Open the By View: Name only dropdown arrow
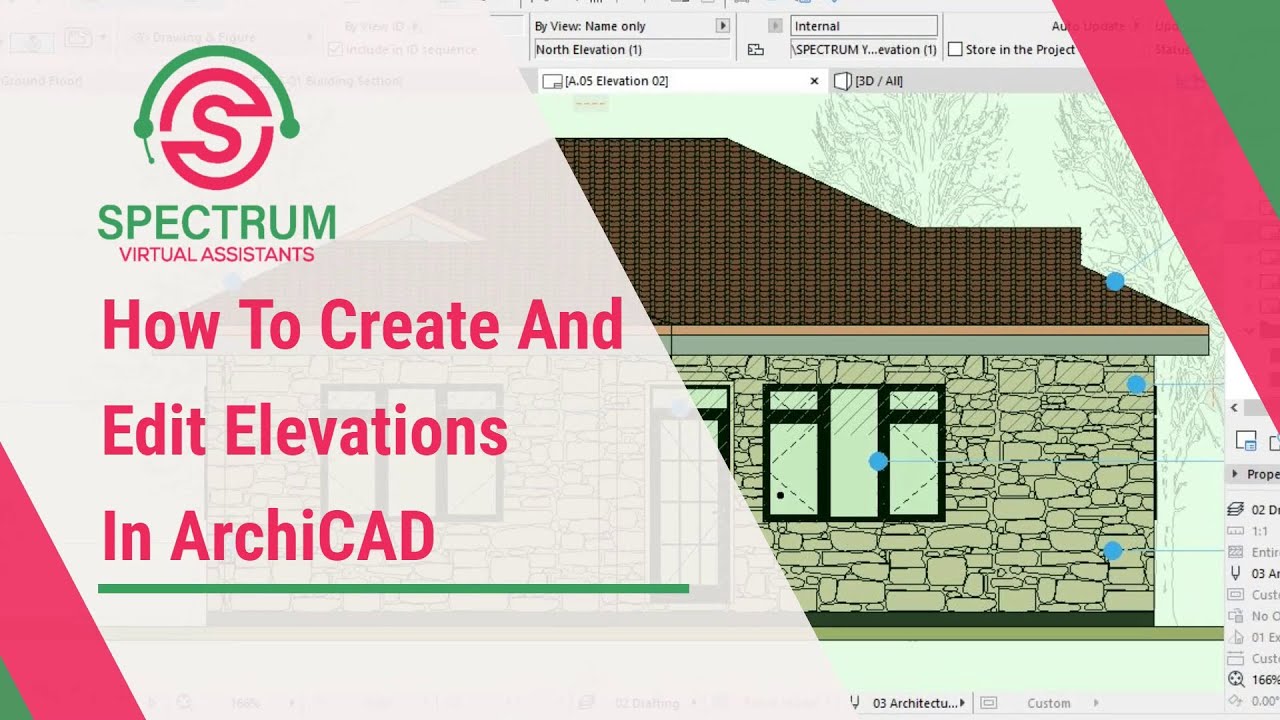This screenshot has height=720, width=1280. tap(722, 26)
